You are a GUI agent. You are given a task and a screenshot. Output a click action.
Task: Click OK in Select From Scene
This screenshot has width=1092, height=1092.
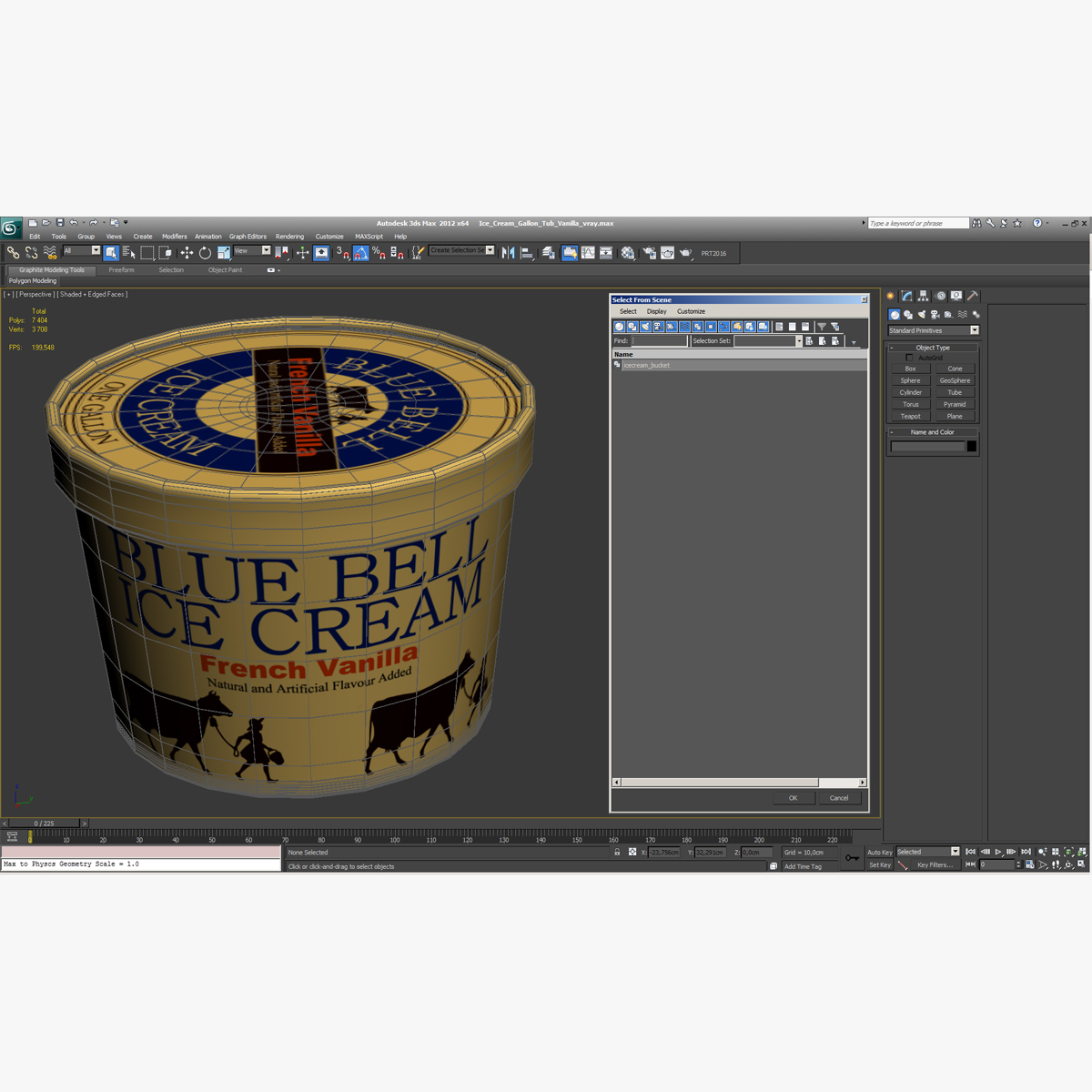coord(793,798)
